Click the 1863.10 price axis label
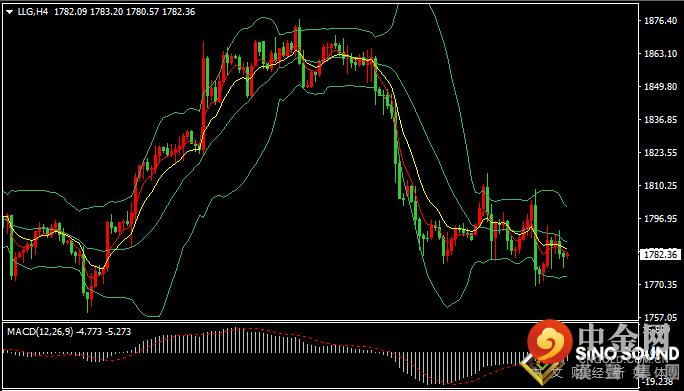684x391 pixels. pyautogui.click(x=660, y=54)
